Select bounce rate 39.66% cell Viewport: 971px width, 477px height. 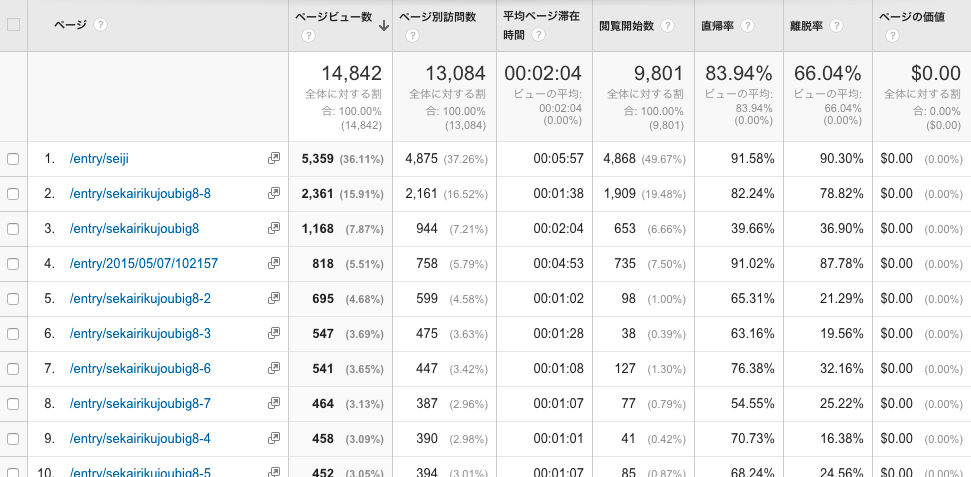(x=752, y=229)
